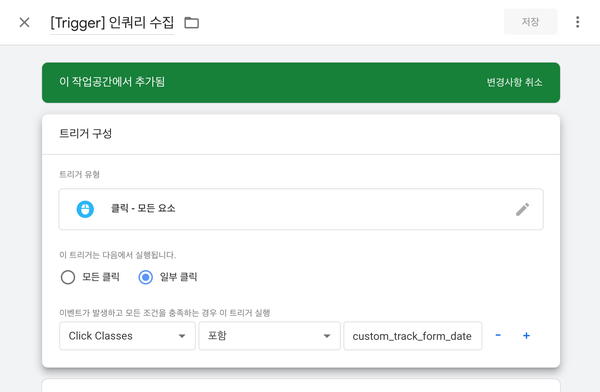Click the blue mouse click trigger icon
This screenshot has height=392, width=600.
(85, 209)
